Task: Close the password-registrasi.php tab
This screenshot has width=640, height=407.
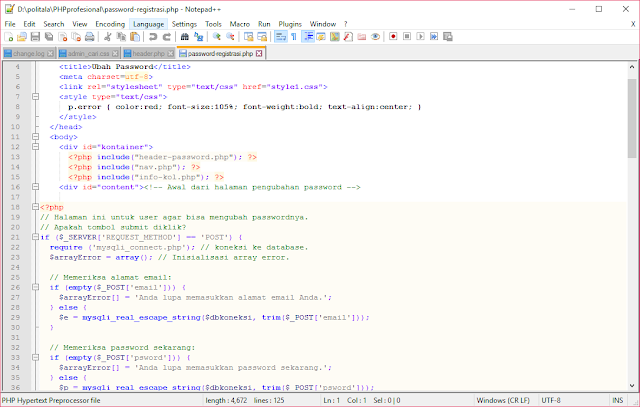Action: click(259, 53)
